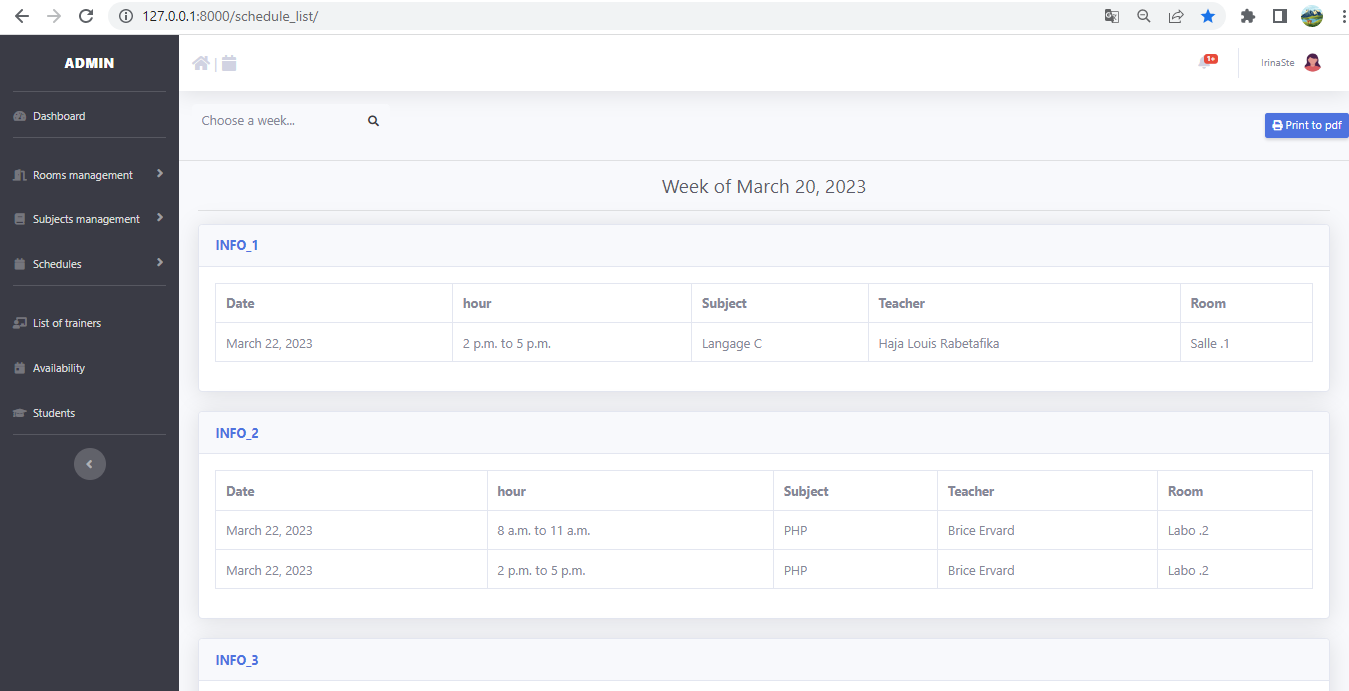This screenshot has height=691, width=1349.
Task: Click the INFO_1 Teacher column header
Action: pos(1024,303)
